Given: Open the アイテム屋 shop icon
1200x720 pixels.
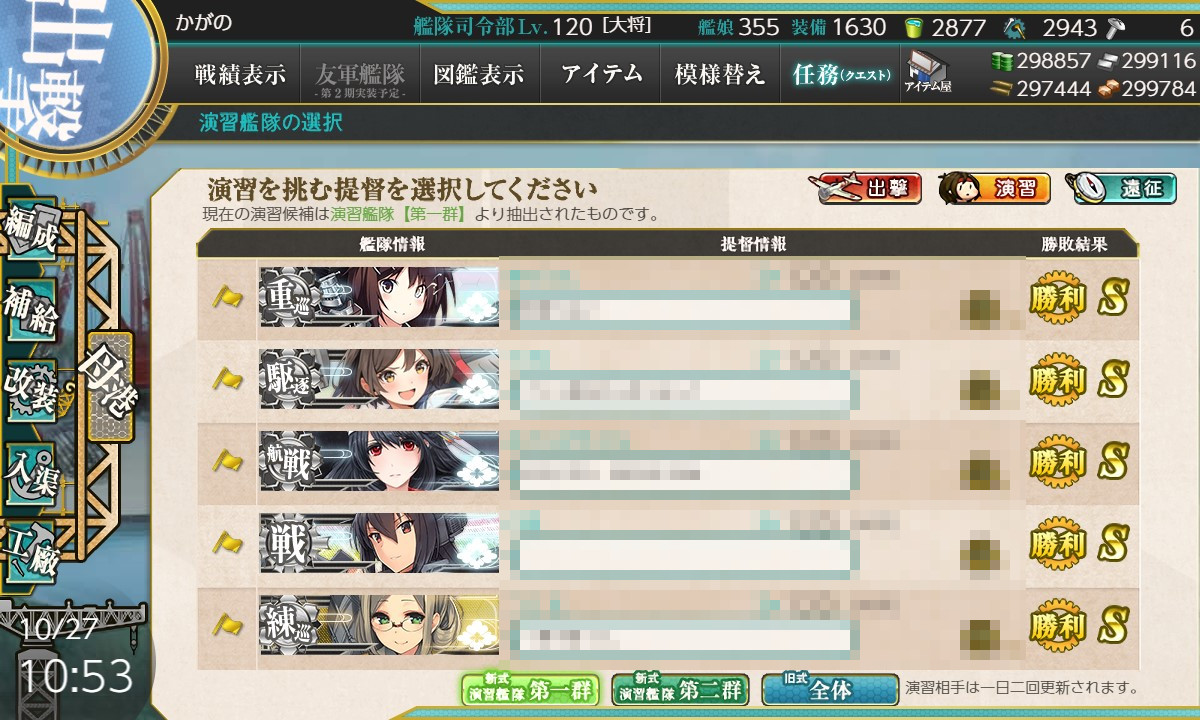Looking at the screenshot, I should (x=928, y=73).
